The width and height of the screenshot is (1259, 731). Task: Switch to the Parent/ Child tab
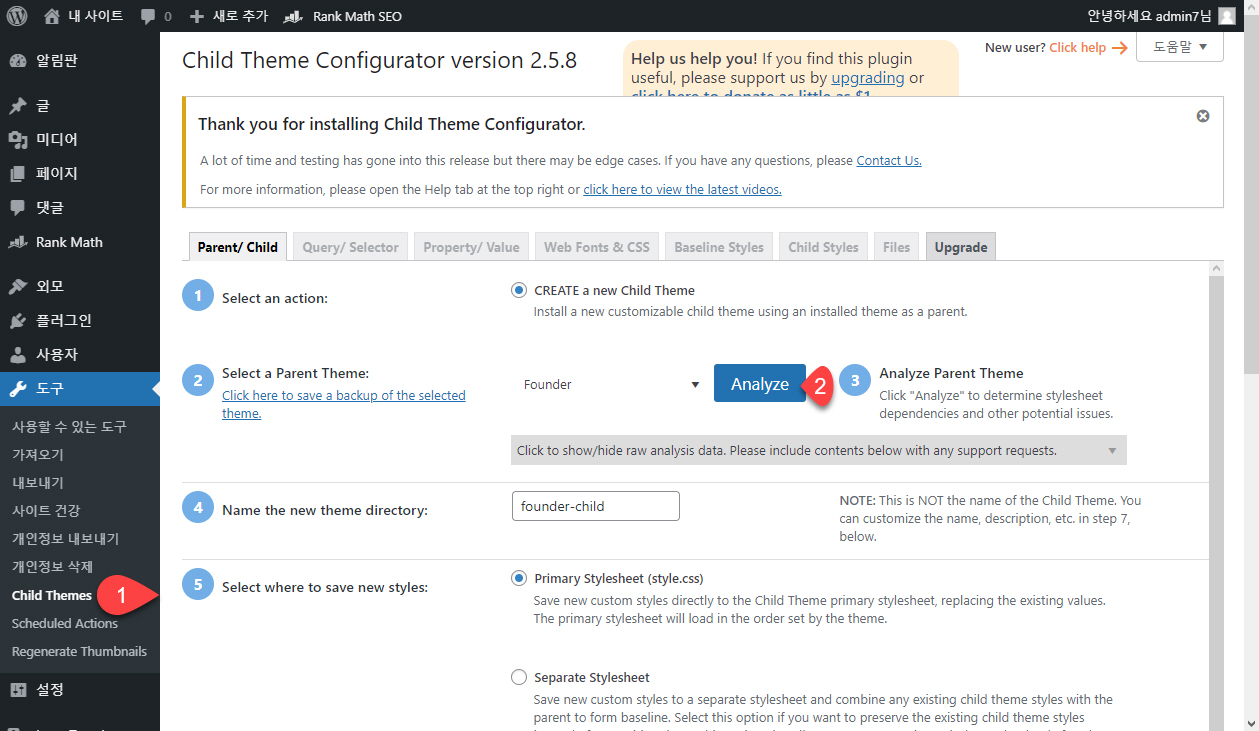point(237,247)
